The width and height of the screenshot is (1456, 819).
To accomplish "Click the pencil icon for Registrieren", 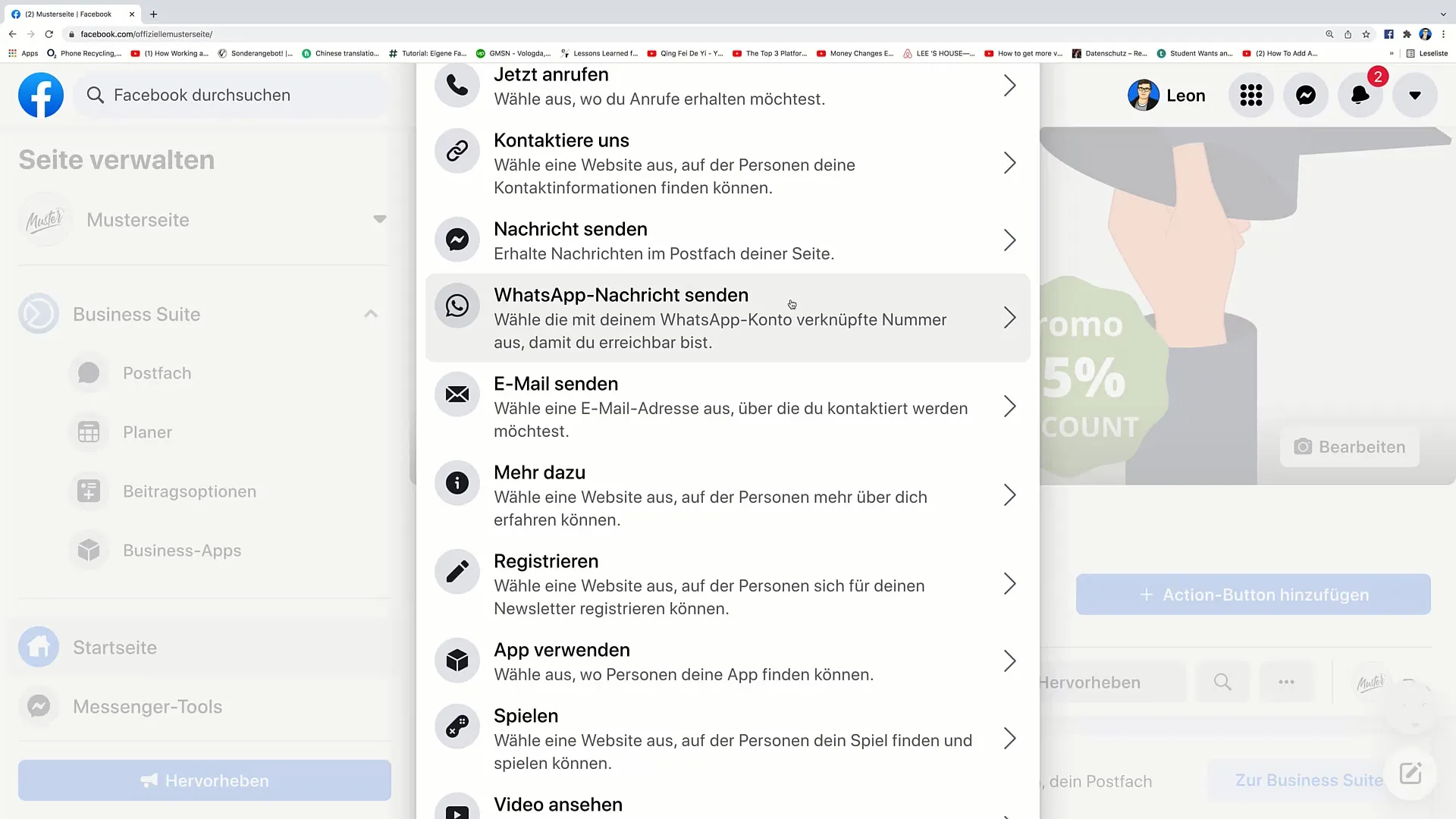I will click(x=457, y=572).
